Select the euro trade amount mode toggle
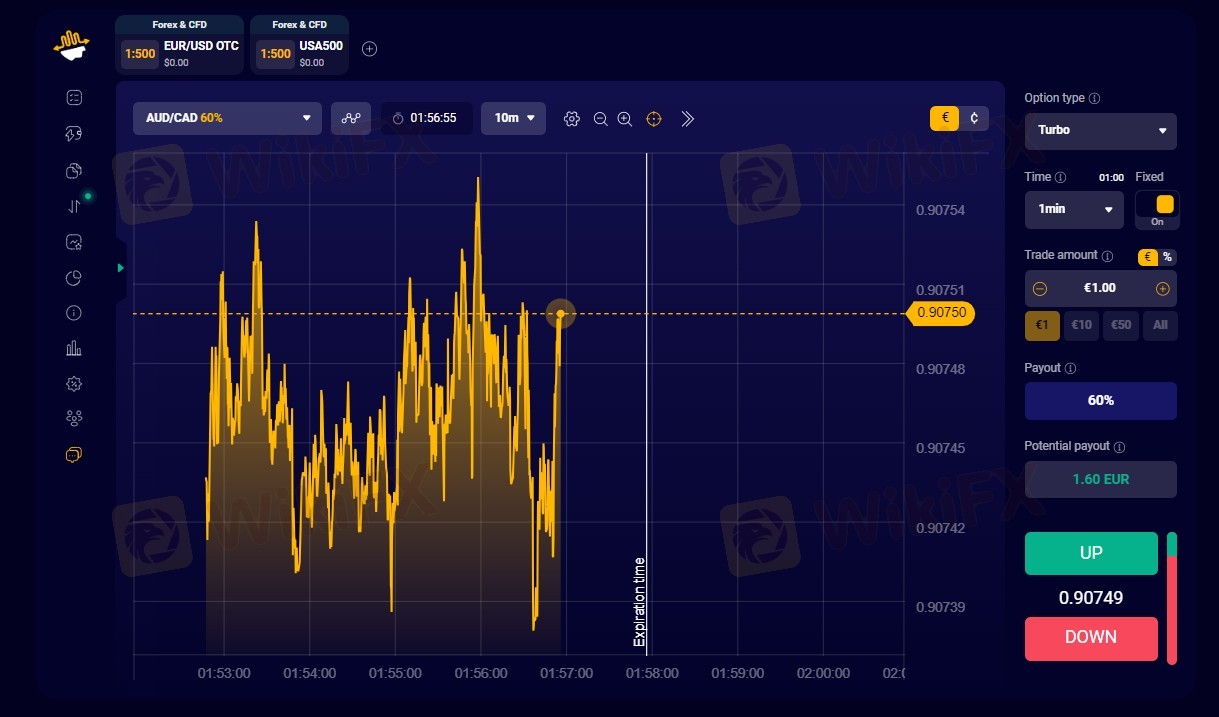This screenshot has width=1219, height=717. tap(1148, 257)
